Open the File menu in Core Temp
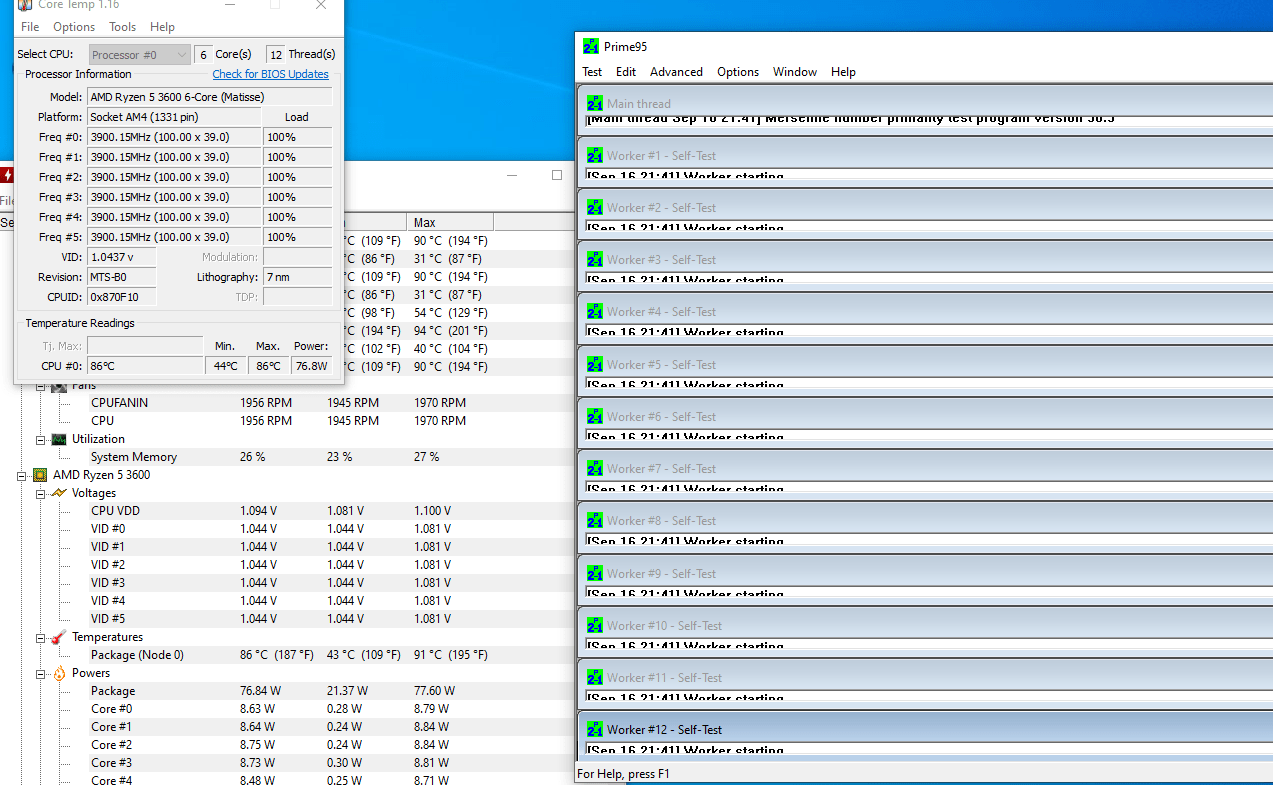Image resolution: width=1273 pixels, height=785 pixels. pyautogui.click(x=30, y=27)
